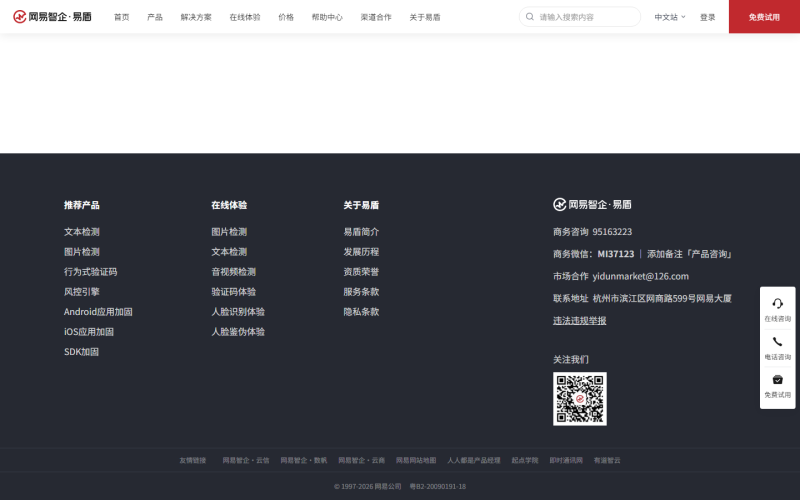800x500 pixels.
Task: Open 图片检测 under 在线体验 column
Action: (x=229, y=232)
